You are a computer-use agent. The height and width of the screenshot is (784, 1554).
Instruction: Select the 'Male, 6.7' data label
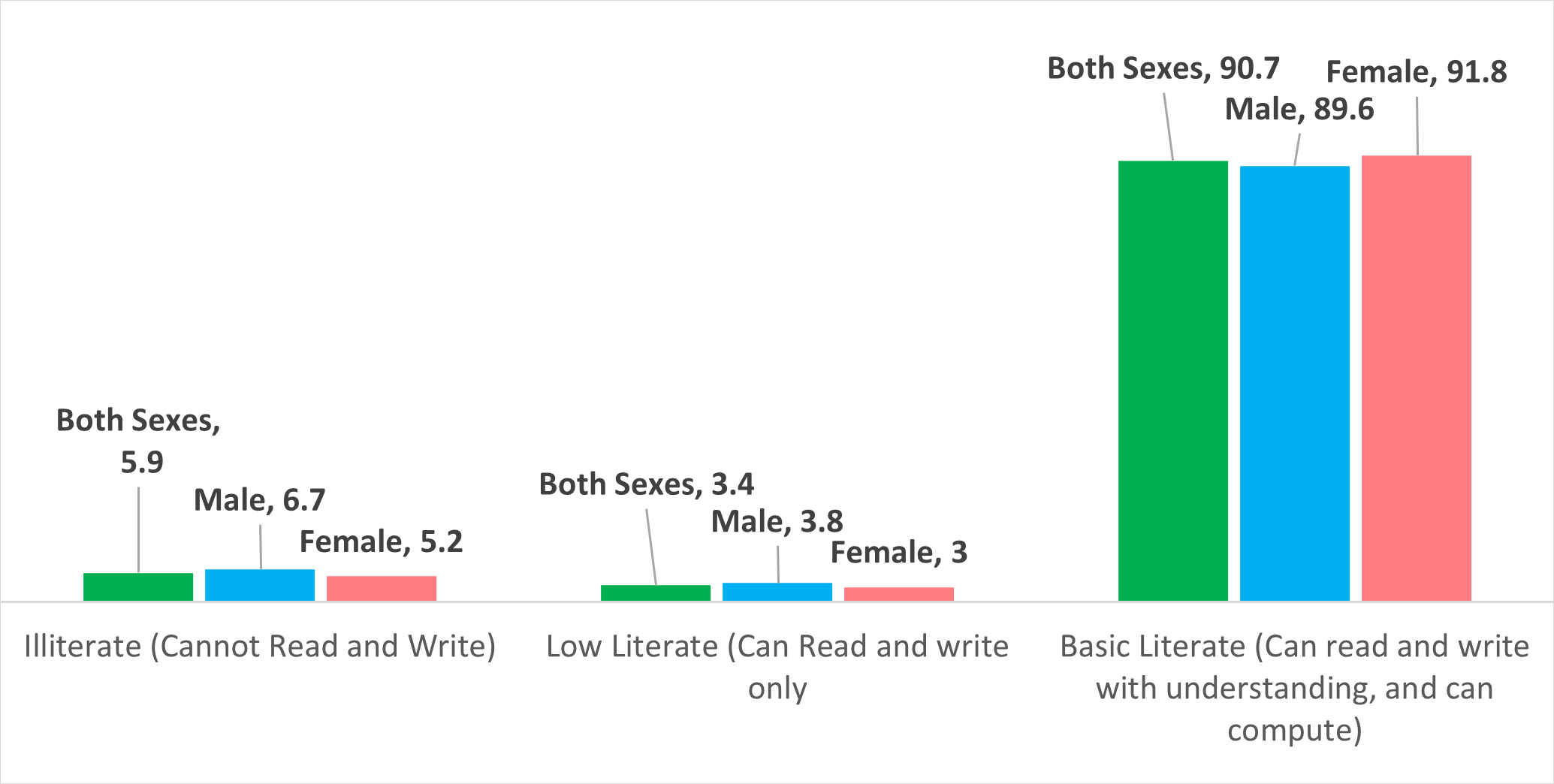click(x=260, y=500)
